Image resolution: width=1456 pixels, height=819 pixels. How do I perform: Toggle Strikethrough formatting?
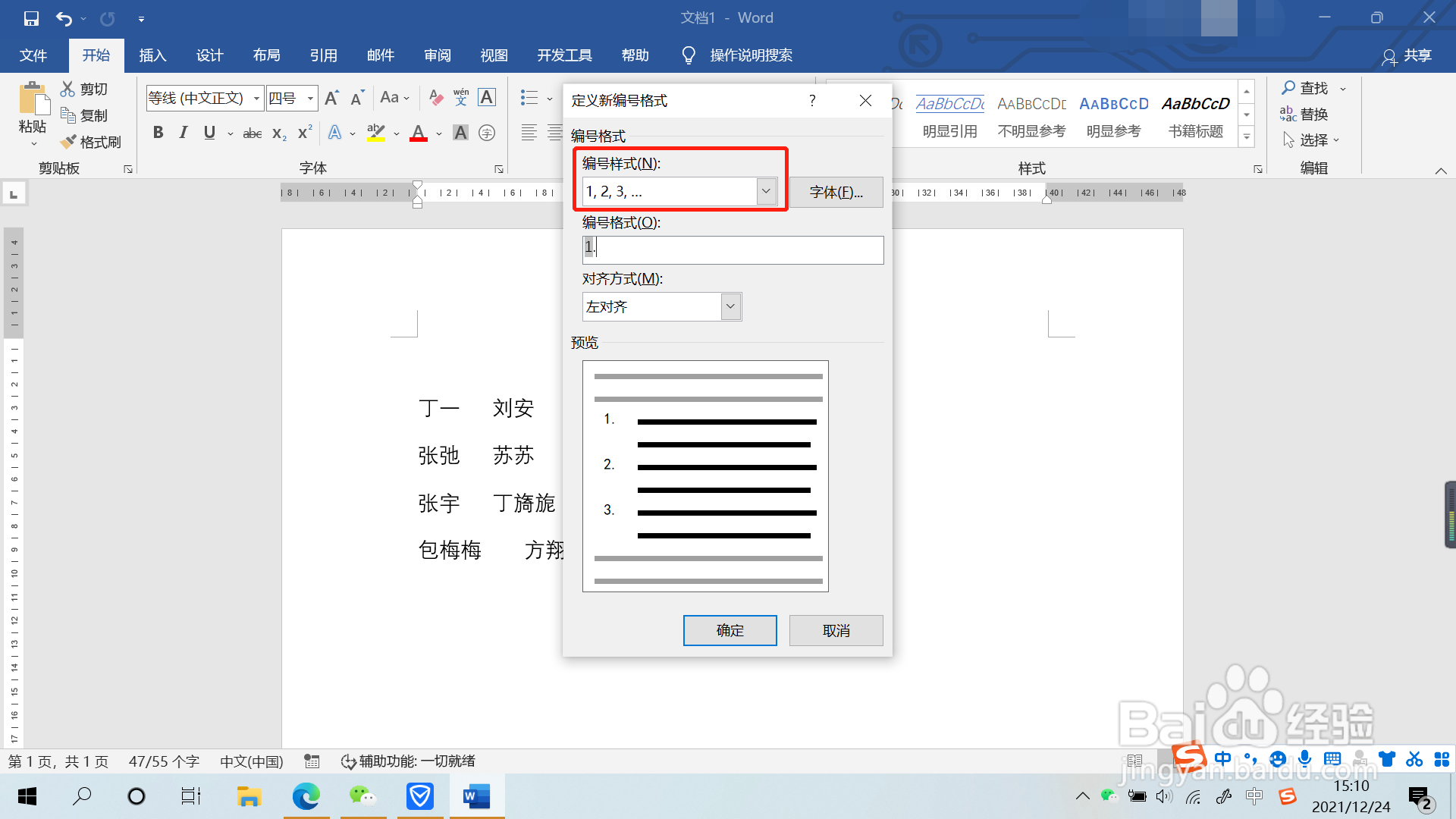tap(252, 133)
